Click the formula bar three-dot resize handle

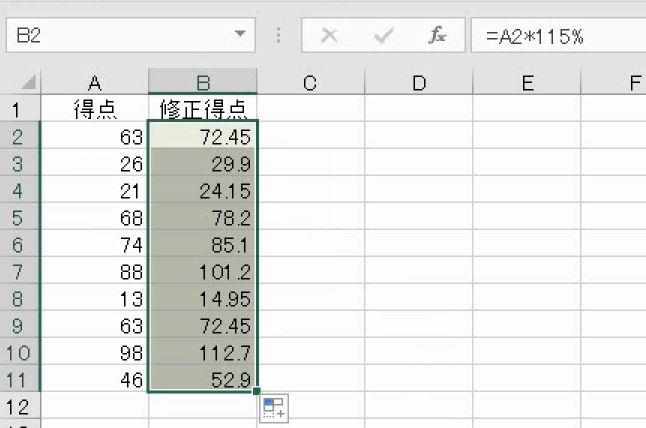pos(279,35)
